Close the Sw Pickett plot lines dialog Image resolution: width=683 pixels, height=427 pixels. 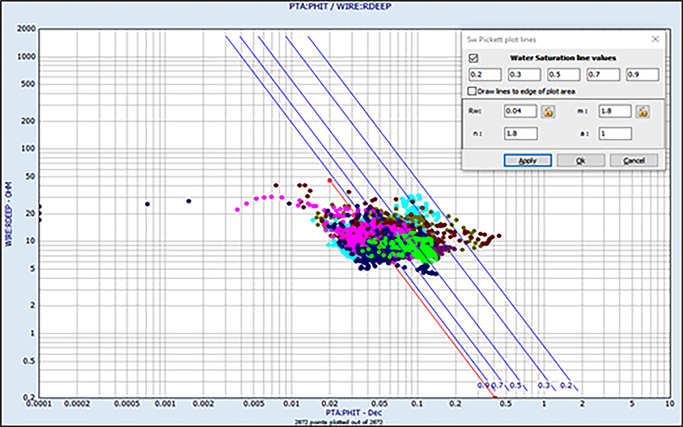[654, 38]
